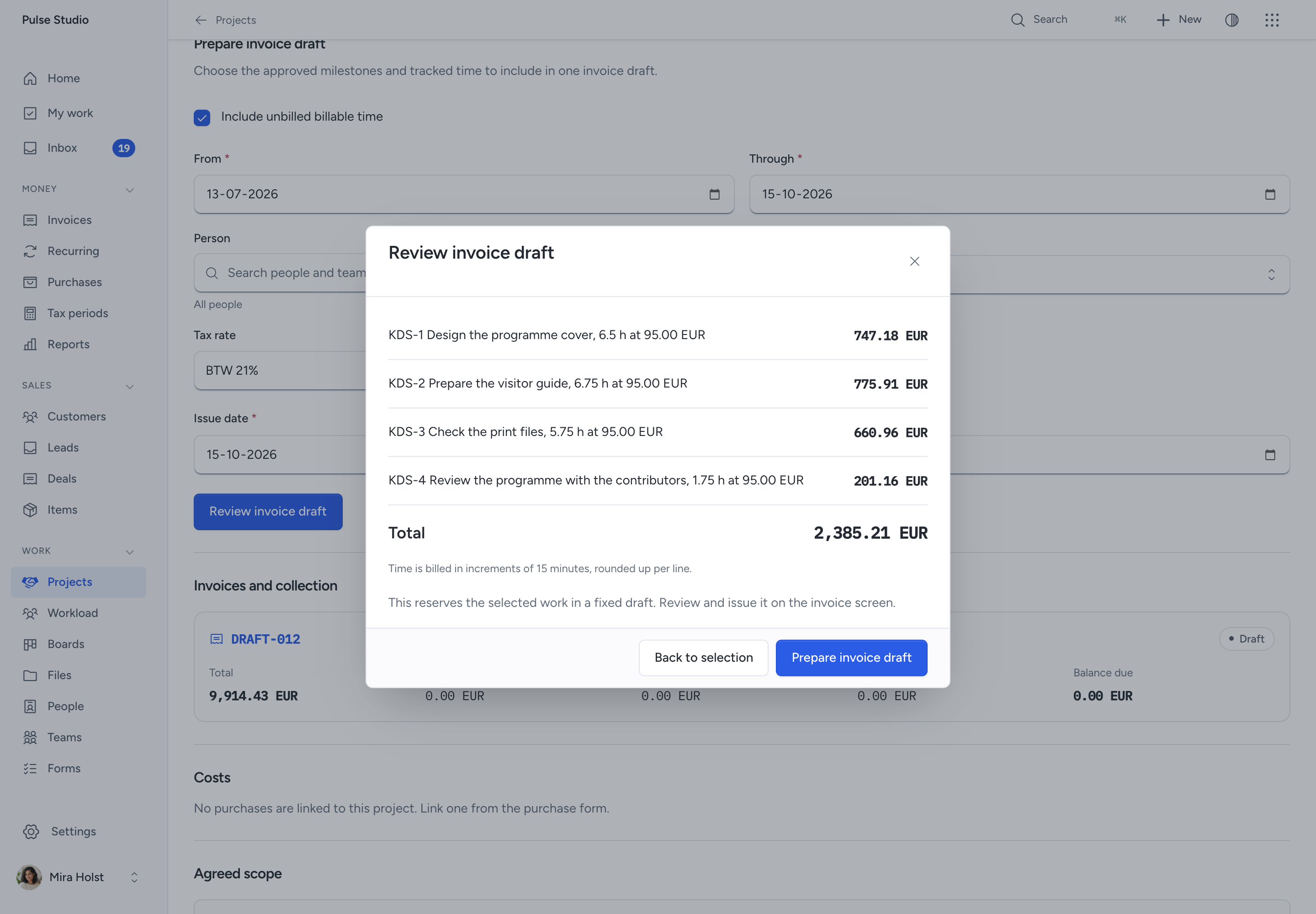1316x914 pixels.
Task: Close the Review invoice draft dialog
Action: [x=914, y=261]
